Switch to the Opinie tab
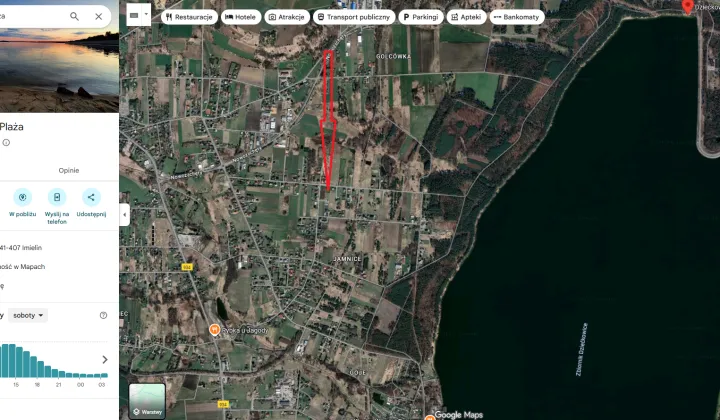720x420 pixels. click(69, 170)
